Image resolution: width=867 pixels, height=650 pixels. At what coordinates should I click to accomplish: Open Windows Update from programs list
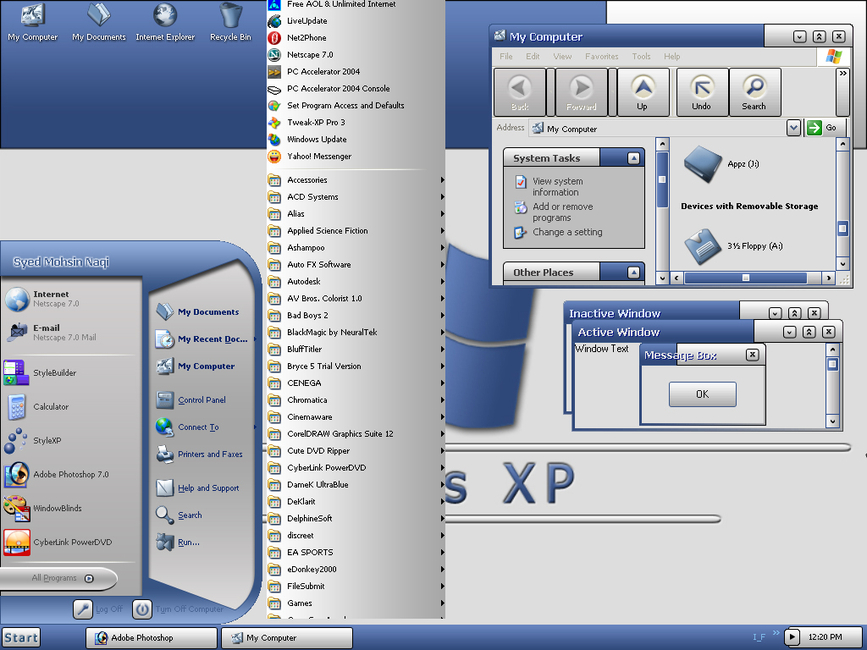pyautogui.click(x=356, y=139)
